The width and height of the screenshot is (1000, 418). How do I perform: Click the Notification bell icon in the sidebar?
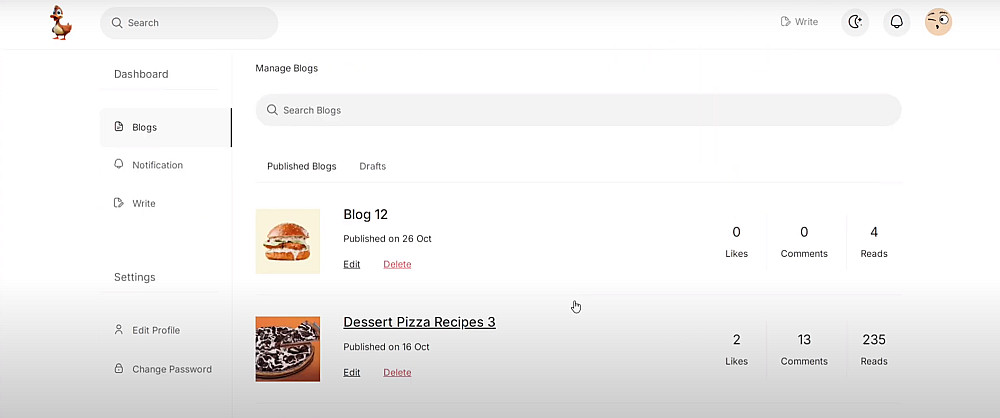(x=119, y=164)
